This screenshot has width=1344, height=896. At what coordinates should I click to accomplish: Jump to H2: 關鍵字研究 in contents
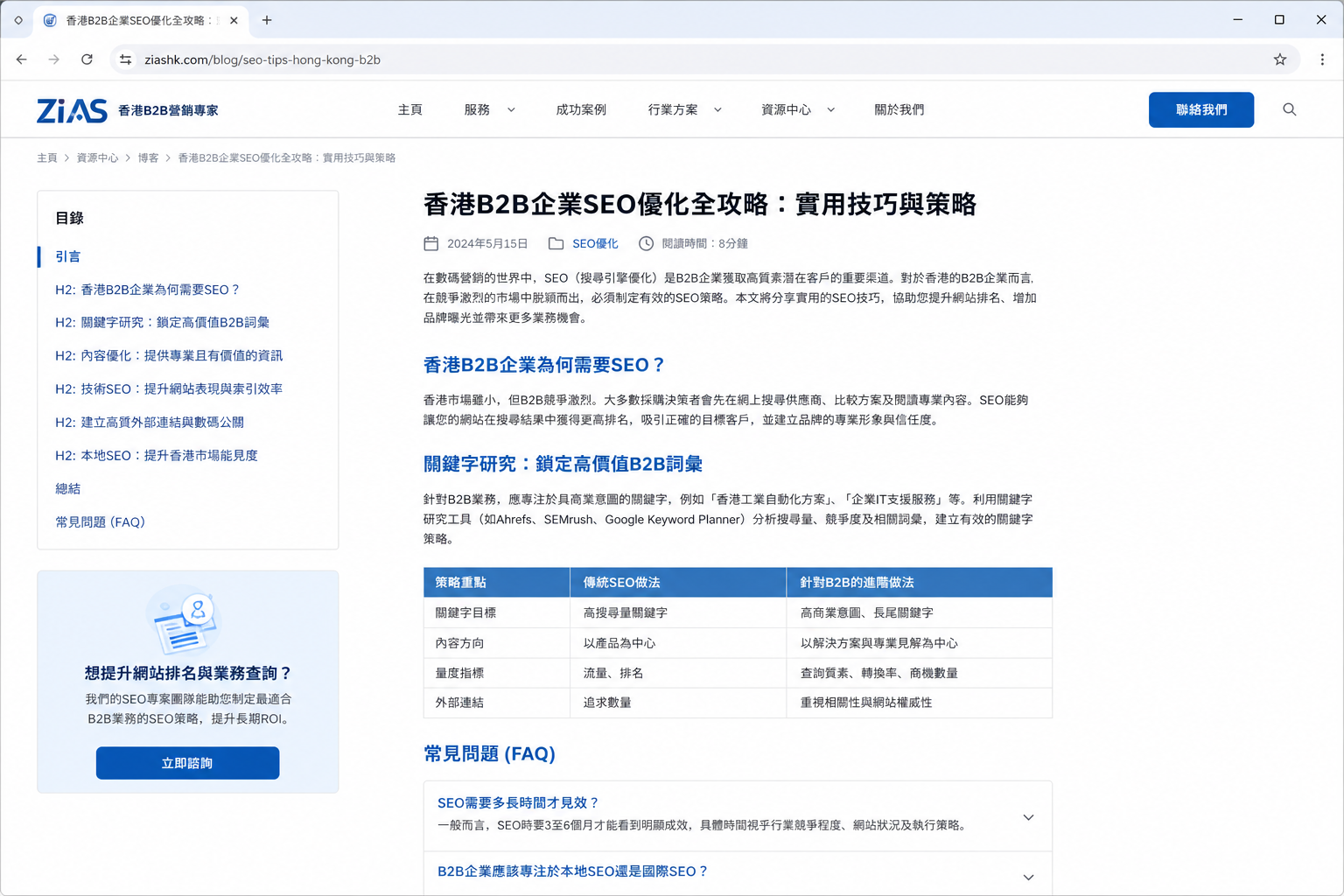click(x=162, y=323)
